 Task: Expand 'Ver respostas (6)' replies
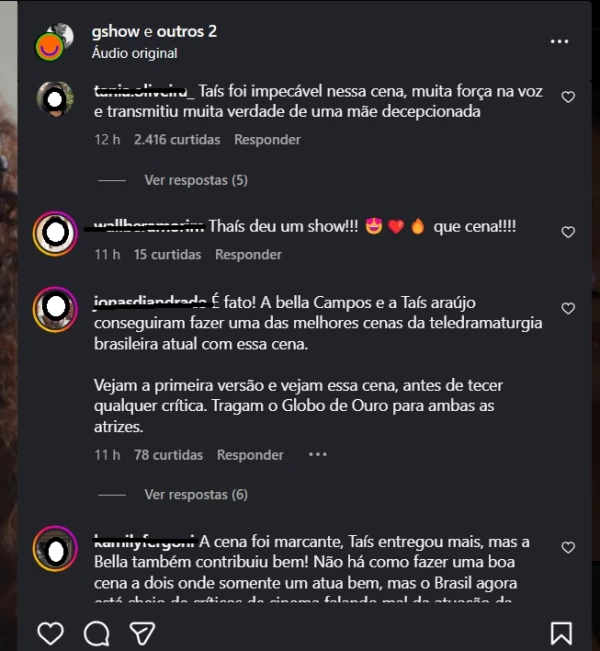pyautogui.click(x=196, y=495)
